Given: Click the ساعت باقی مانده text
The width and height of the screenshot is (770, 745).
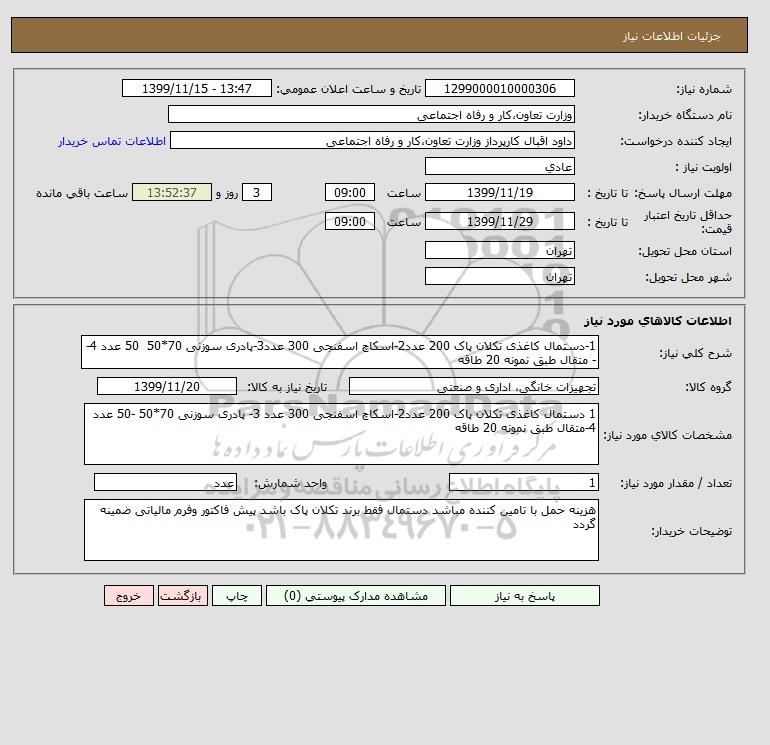Looking at the screenshot, I should click(82, 193).
